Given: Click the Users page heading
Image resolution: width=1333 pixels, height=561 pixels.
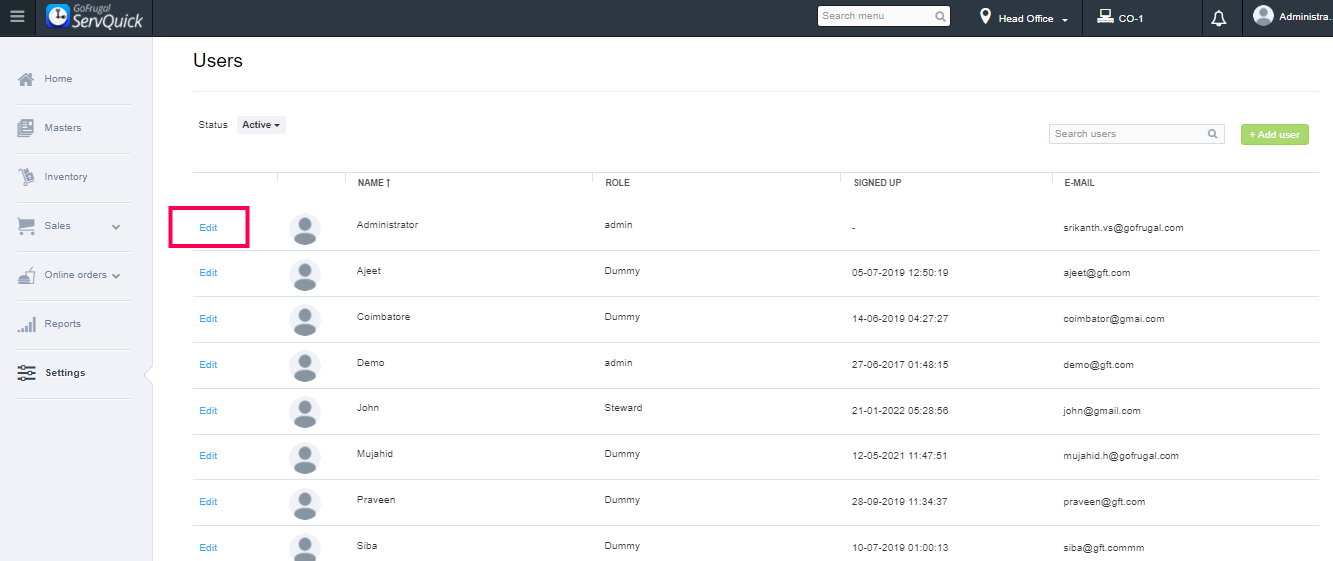Looking at the screenshot, I should [x=218, y=61].
